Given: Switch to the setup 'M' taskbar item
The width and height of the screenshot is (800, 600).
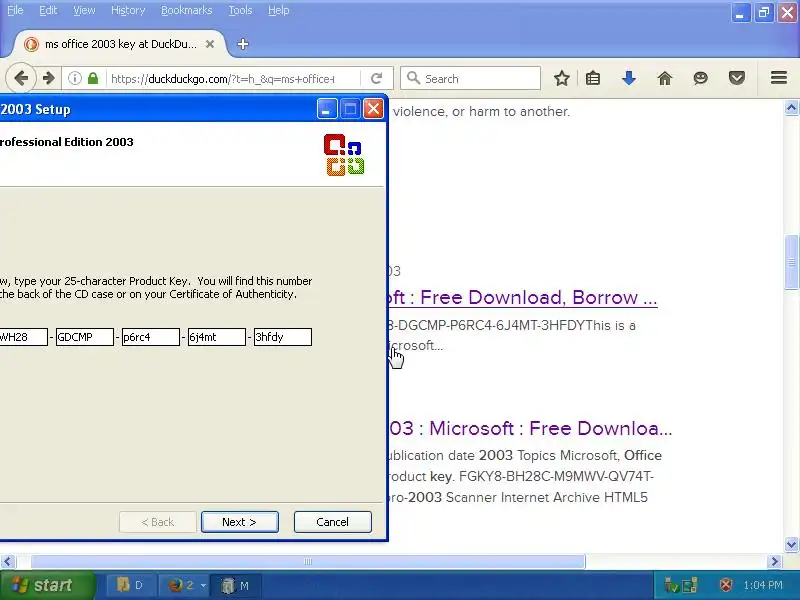Looking at the screenshot, I should (237, 586).
